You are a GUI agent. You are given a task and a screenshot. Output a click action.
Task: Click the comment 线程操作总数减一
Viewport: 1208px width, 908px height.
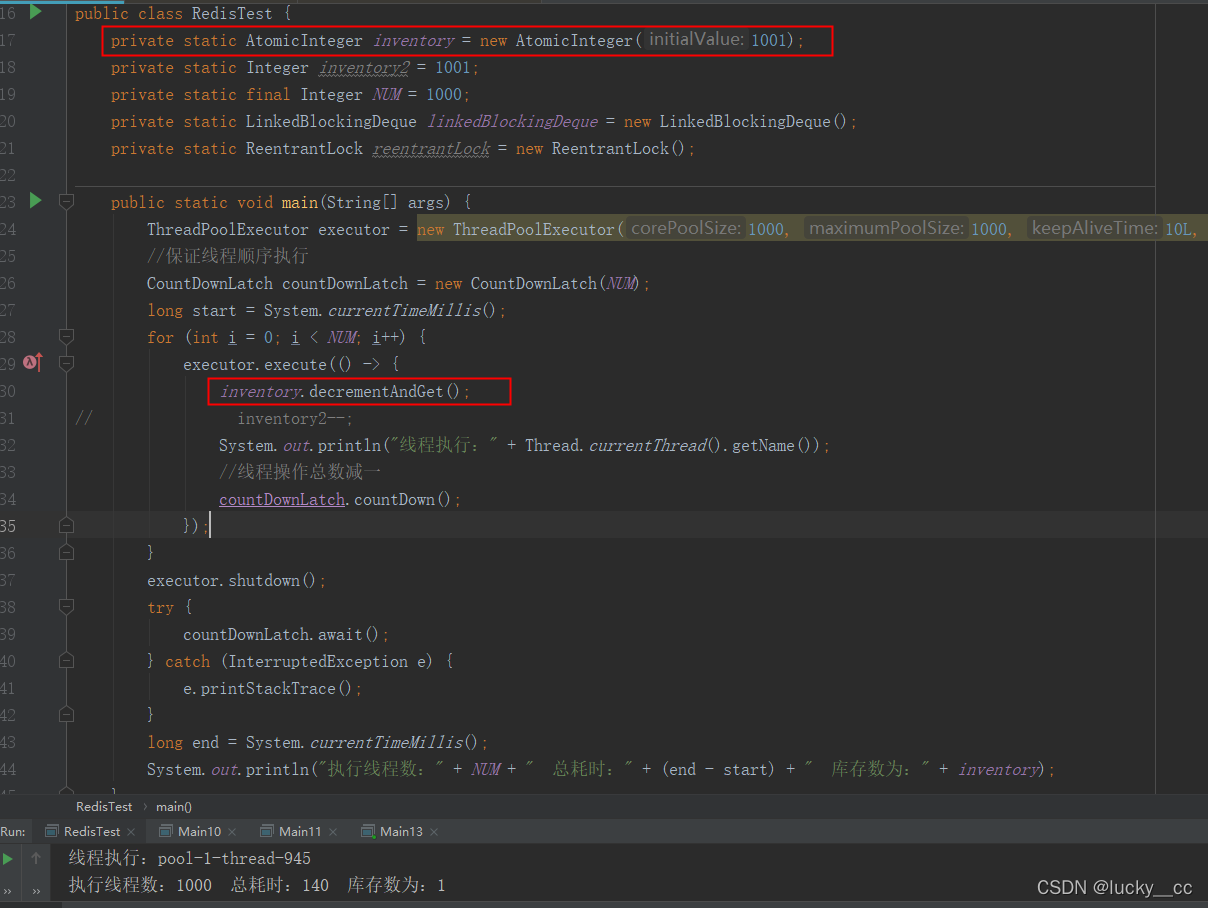[300, 472]
